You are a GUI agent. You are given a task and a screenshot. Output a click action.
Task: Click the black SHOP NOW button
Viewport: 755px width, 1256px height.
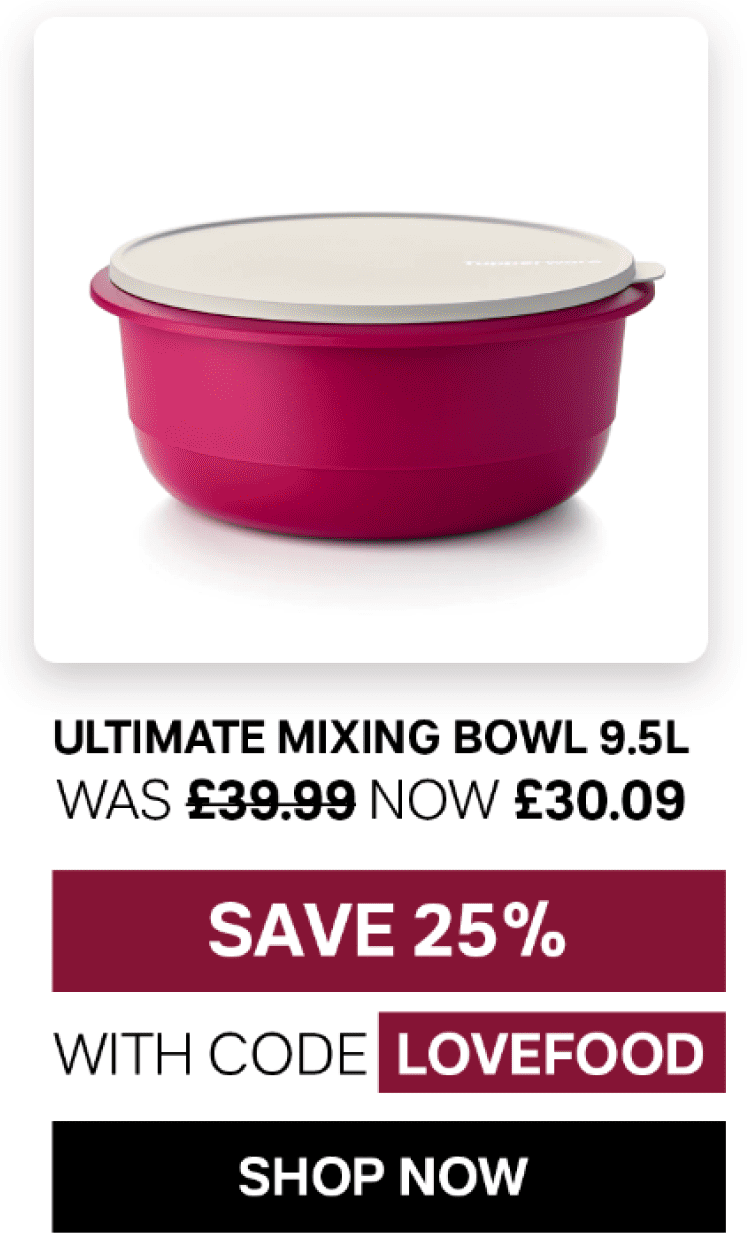click(388, 1176)
